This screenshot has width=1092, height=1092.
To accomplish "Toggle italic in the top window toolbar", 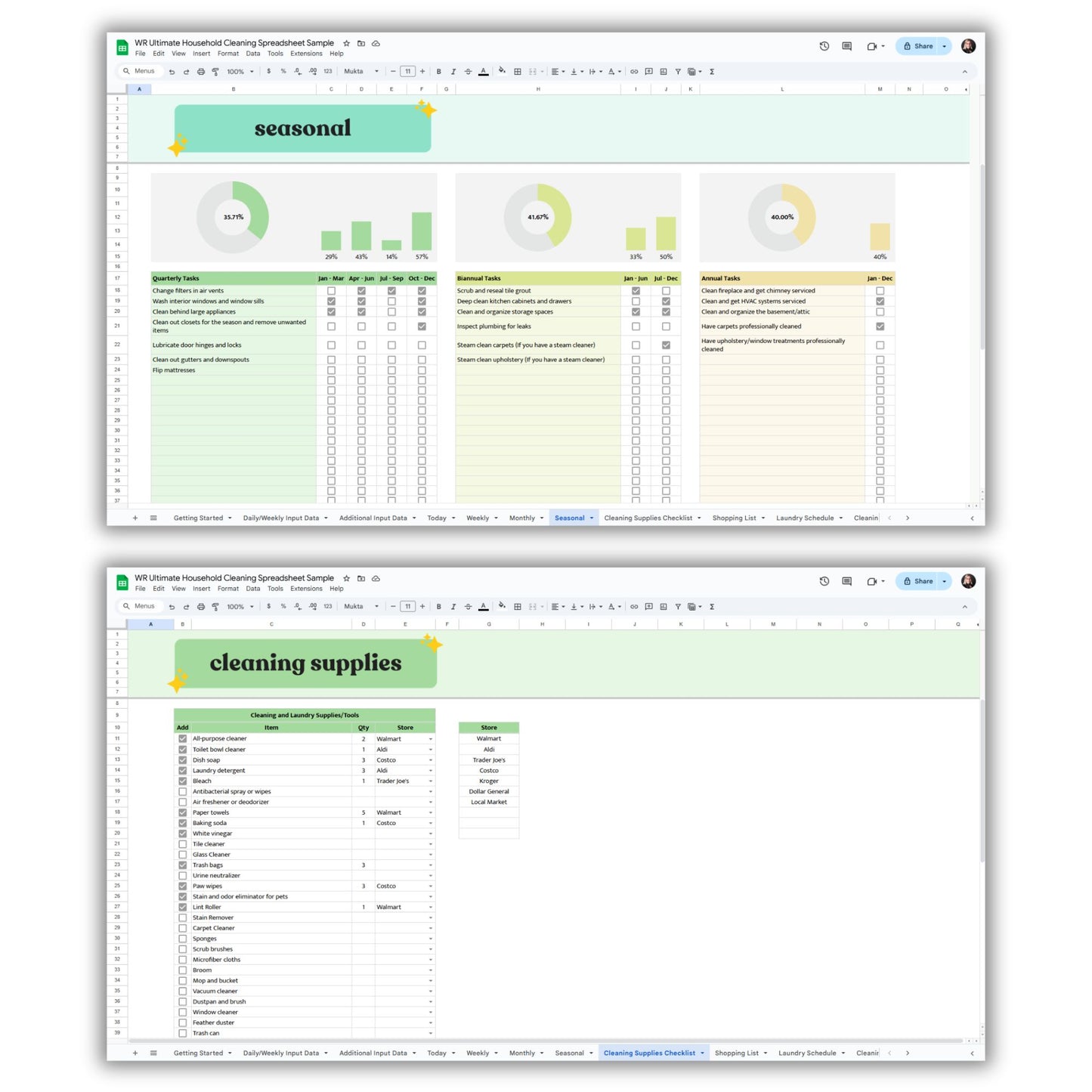I will (453, 72).
